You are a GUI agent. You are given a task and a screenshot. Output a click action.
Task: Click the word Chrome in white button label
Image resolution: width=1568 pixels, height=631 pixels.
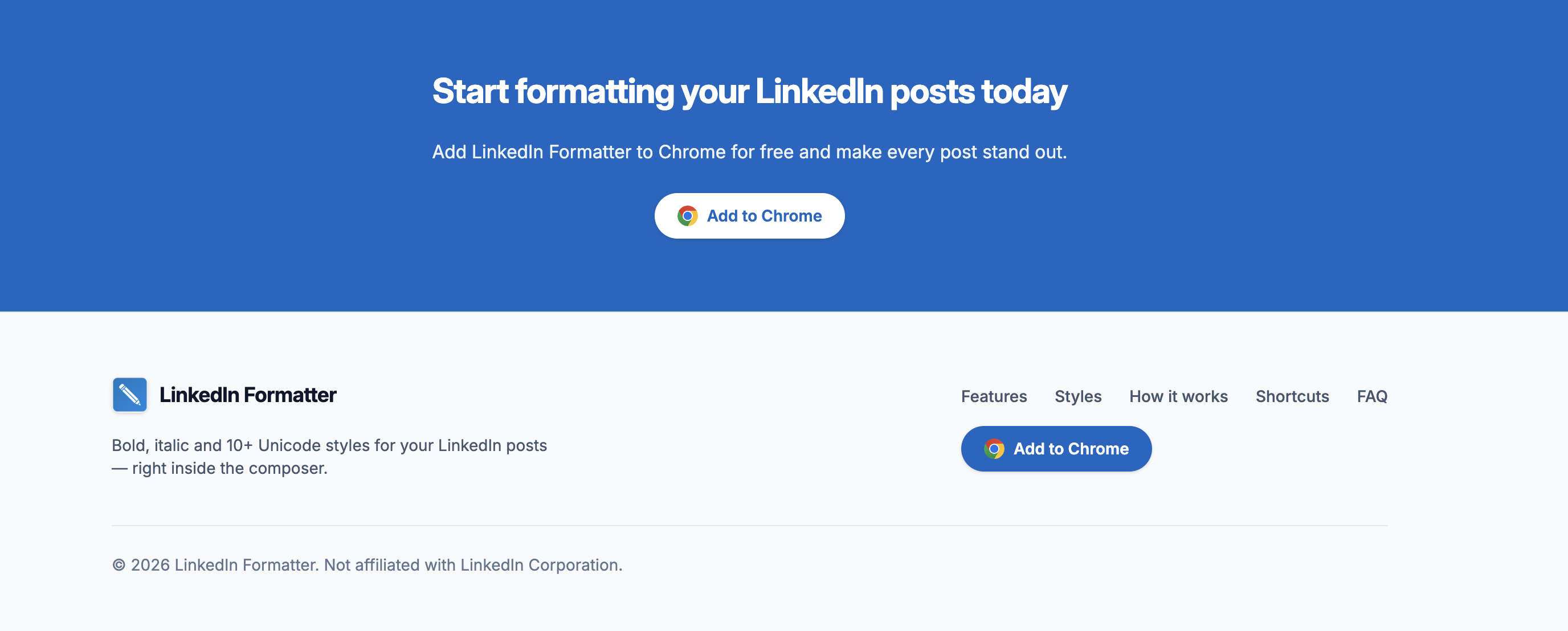(791, 216)
